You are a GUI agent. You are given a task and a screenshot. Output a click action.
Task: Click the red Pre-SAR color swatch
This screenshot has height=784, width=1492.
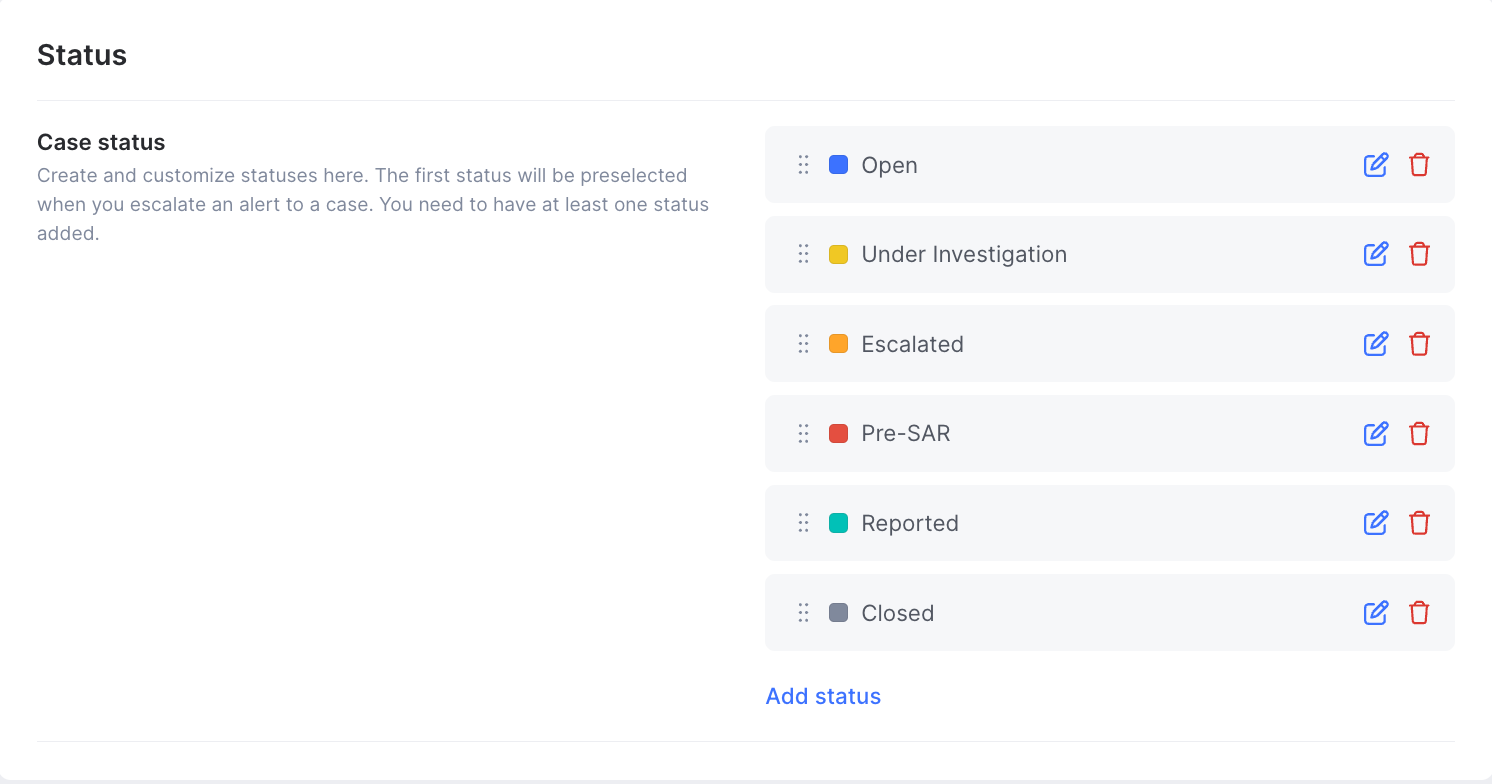tap(839, 434)
